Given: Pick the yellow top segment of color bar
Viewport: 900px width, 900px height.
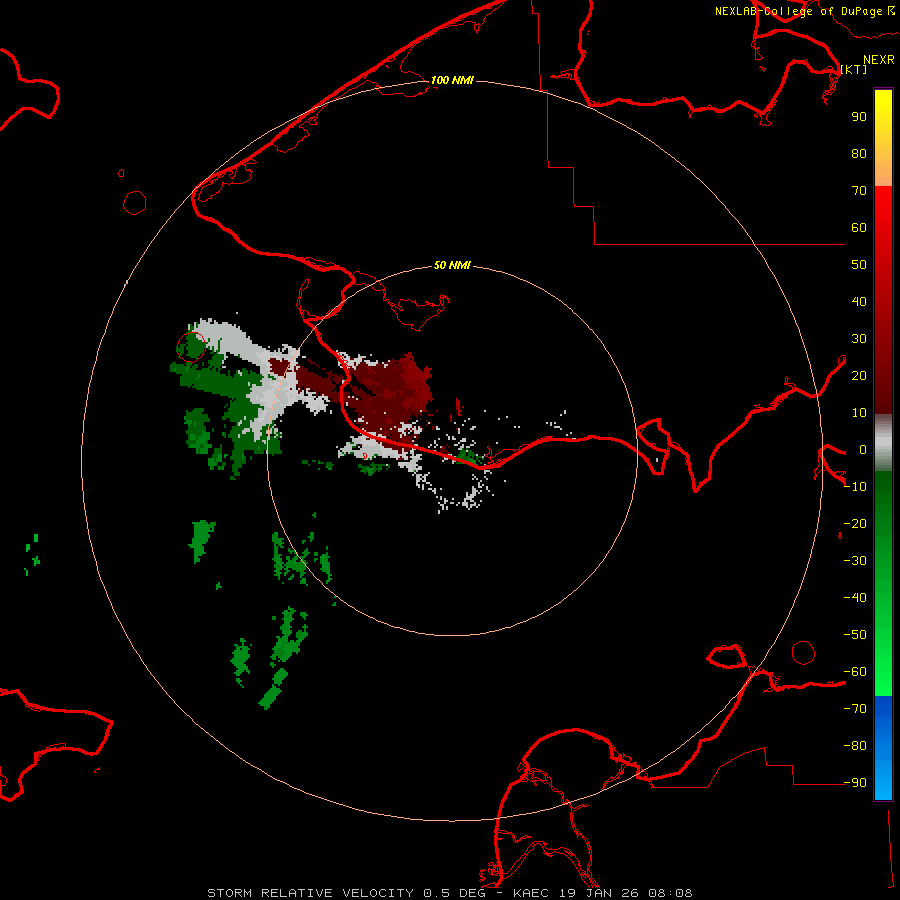Looking at the screenshot, I should 883,138.
